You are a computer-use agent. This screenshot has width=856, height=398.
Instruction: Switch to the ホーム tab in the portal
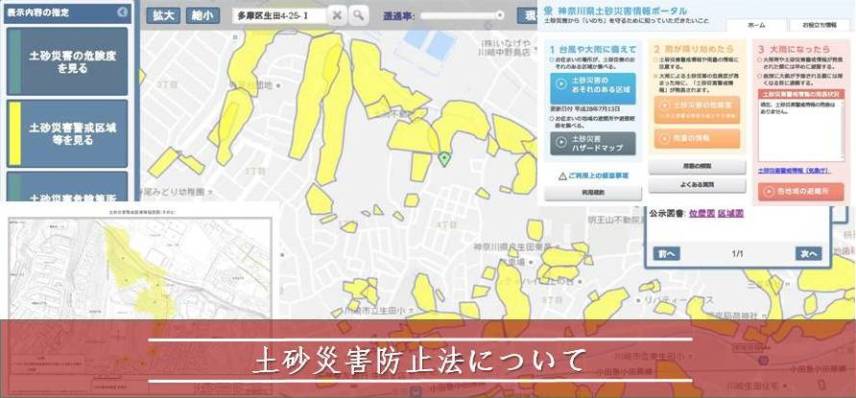(756, 25)
